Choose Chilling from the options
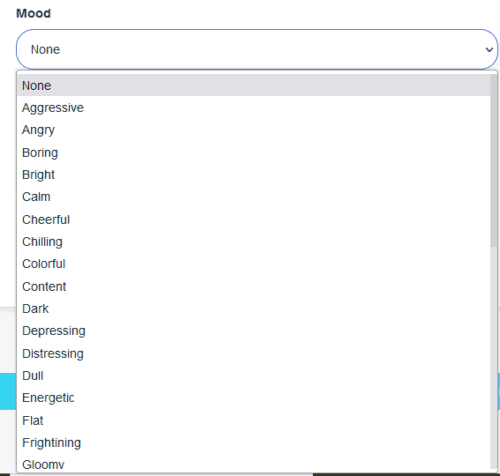500x476 pixels. (253, 242)
